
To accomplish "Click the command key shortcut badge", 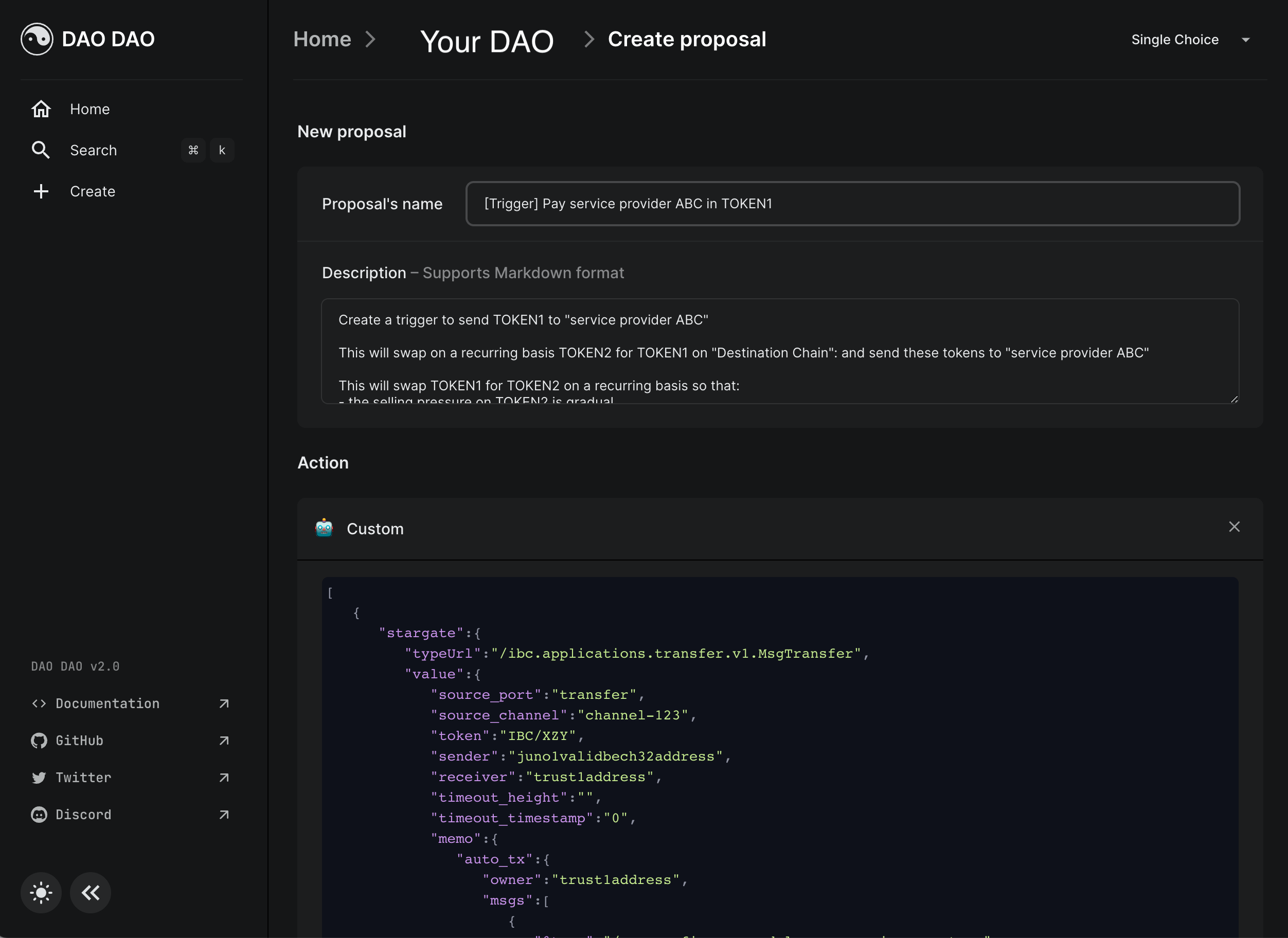I will point(193,150).
